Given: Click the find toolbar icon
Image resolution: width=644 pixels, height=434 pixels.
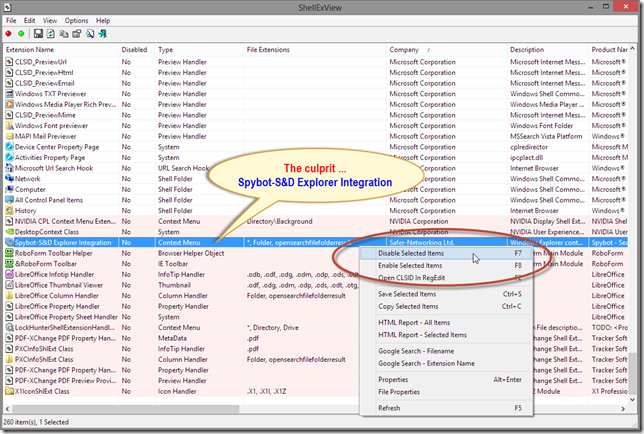Looking at the screenshot, I should point(88,33).
